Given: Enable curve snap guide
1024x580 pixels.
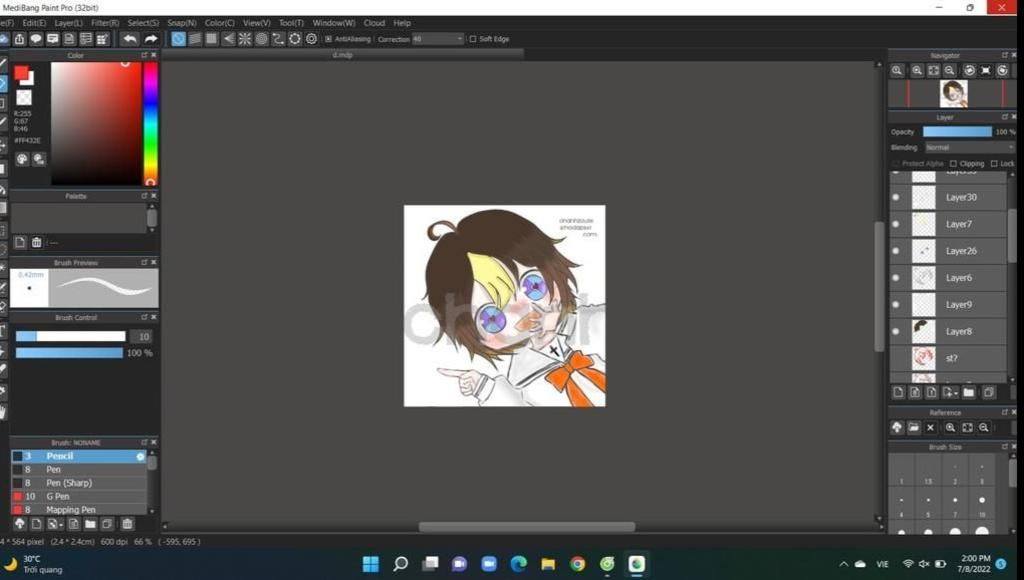Looking at the screenshot, I should (x=278, y=39).
